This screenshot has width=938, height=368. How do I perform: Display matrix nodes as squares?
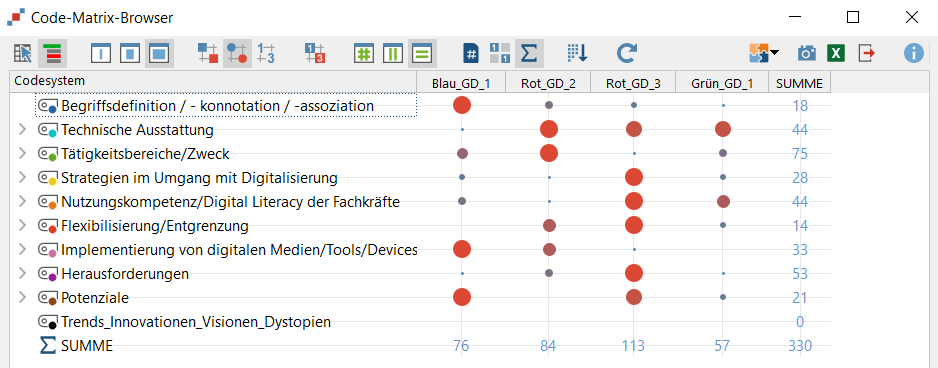pyautogui.click(x=208, y=54)
